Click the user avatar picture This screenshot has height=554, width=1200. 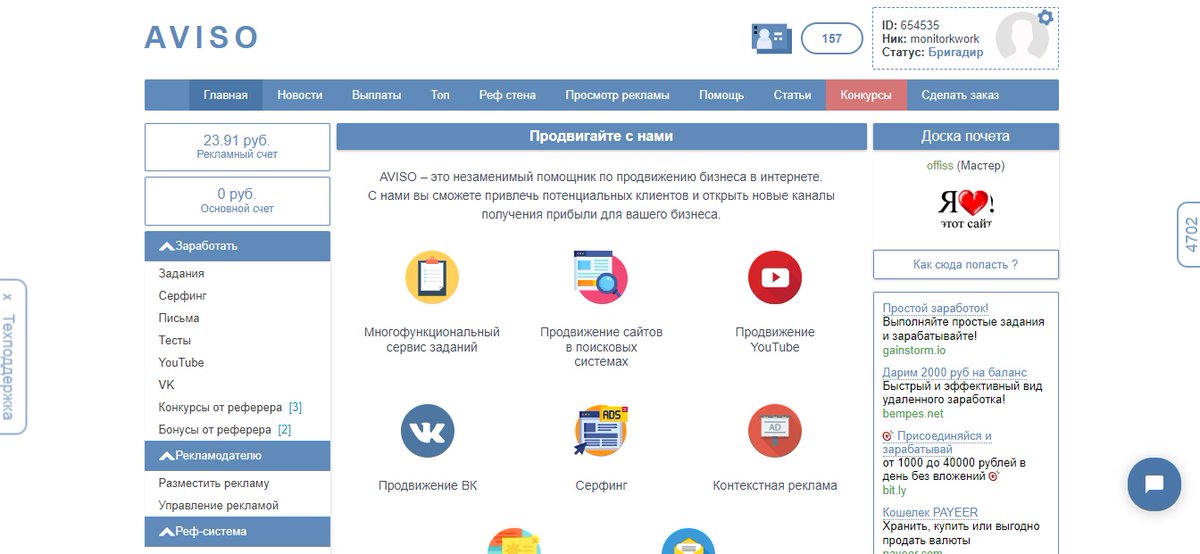pos(1022,38)
